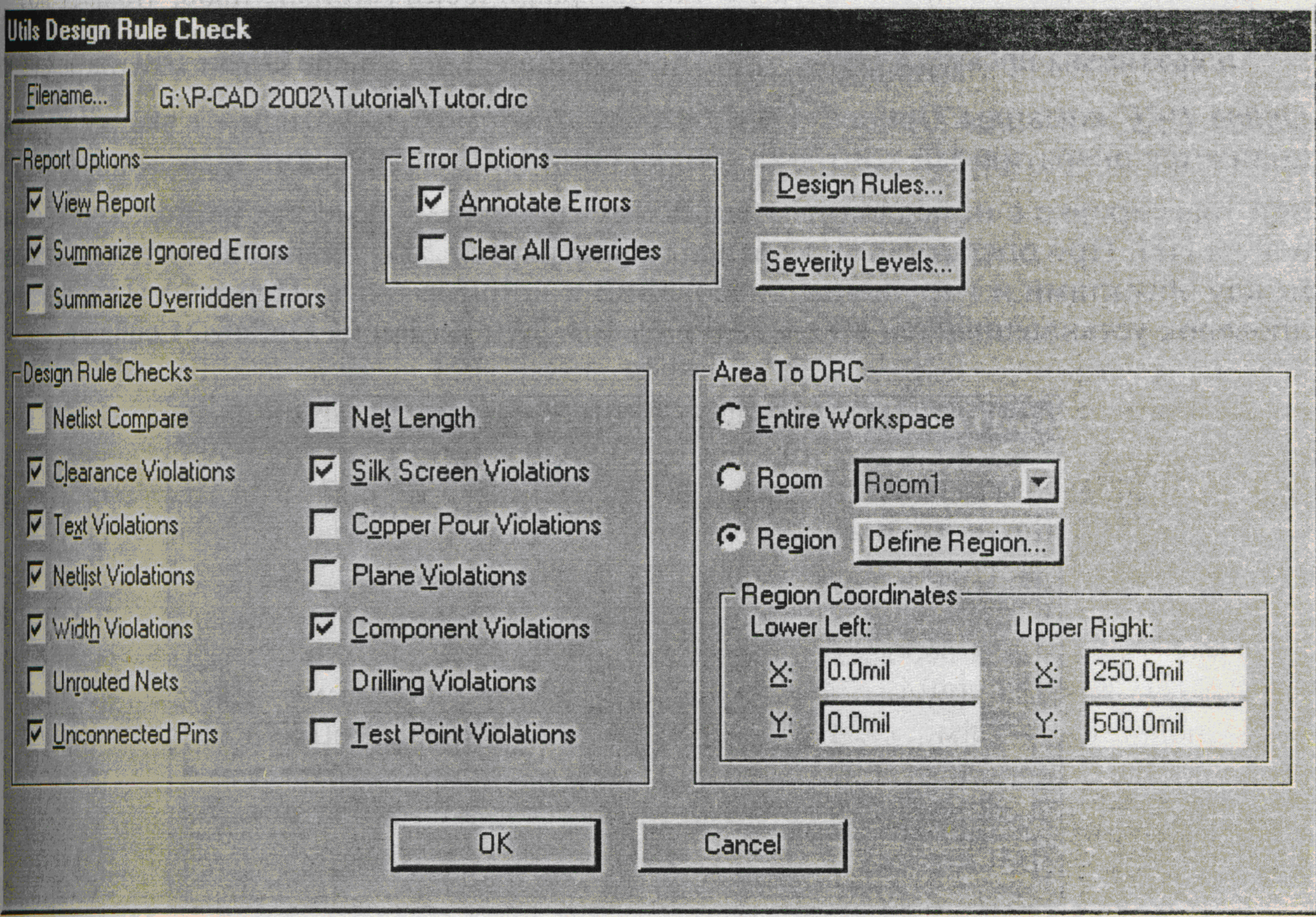This screenshot has height=917, width=1316.
Task: Enable Copper Pour Violations check
Action: (324, 523)
